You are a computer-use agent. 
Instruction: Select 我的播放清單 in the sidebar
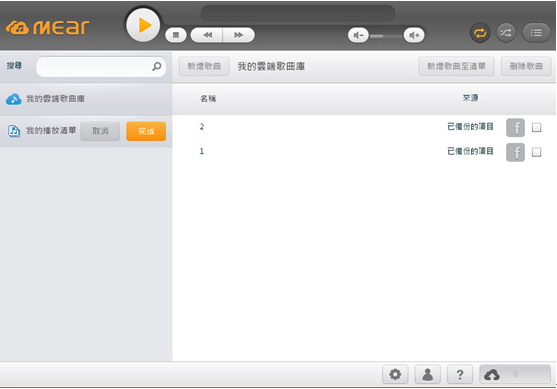pyautogui.click(x=51, y=130)
